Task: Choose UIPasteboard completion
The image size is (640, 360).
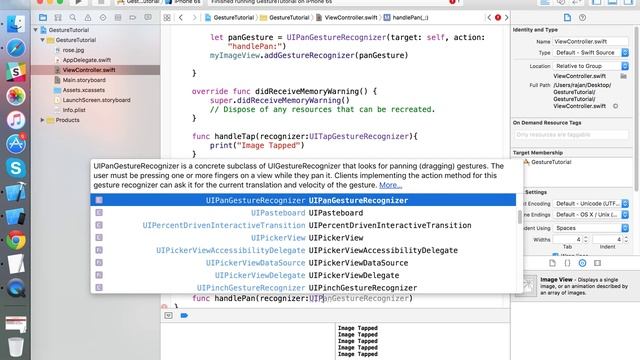Action: [x=303, y=213]
